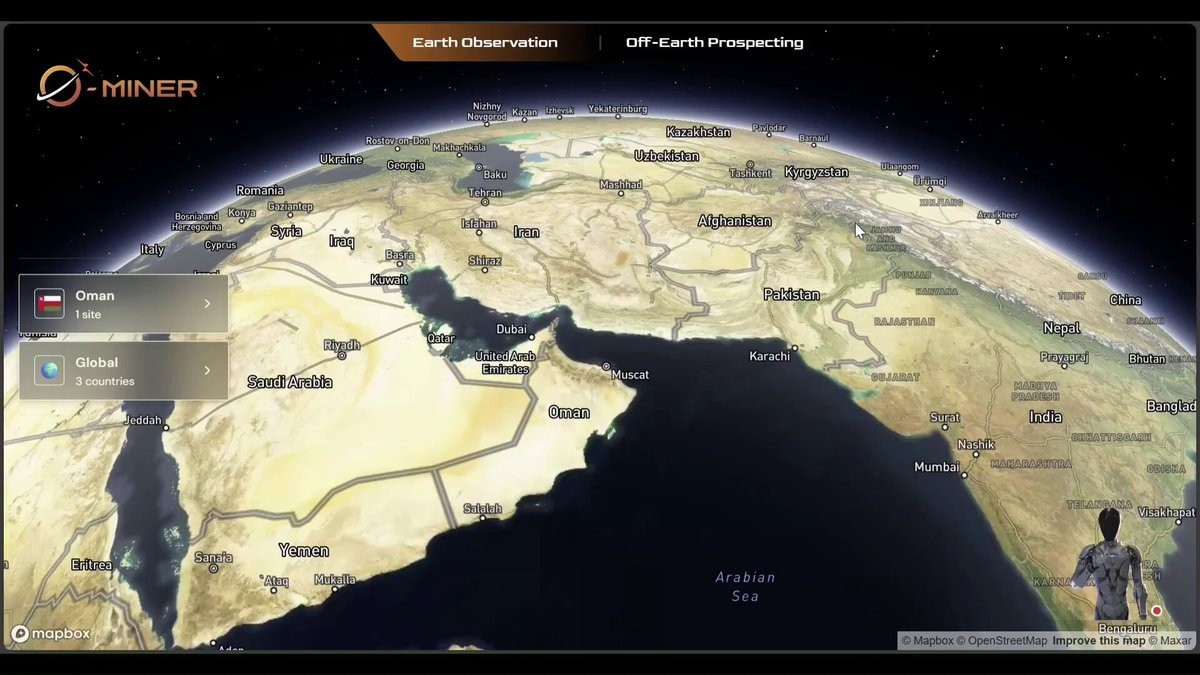Click the Nashik city label
This screenshot has width=1200, height=675.
coord(976,444)
